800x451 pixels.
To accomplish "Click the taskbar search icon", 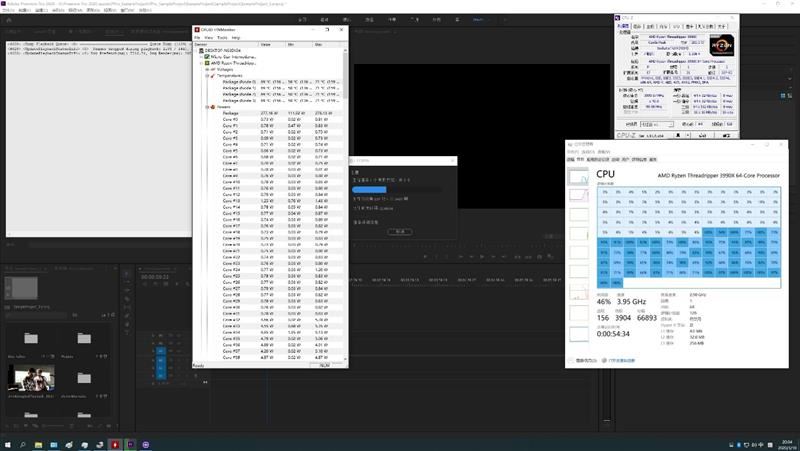I will tap(23, 445).
